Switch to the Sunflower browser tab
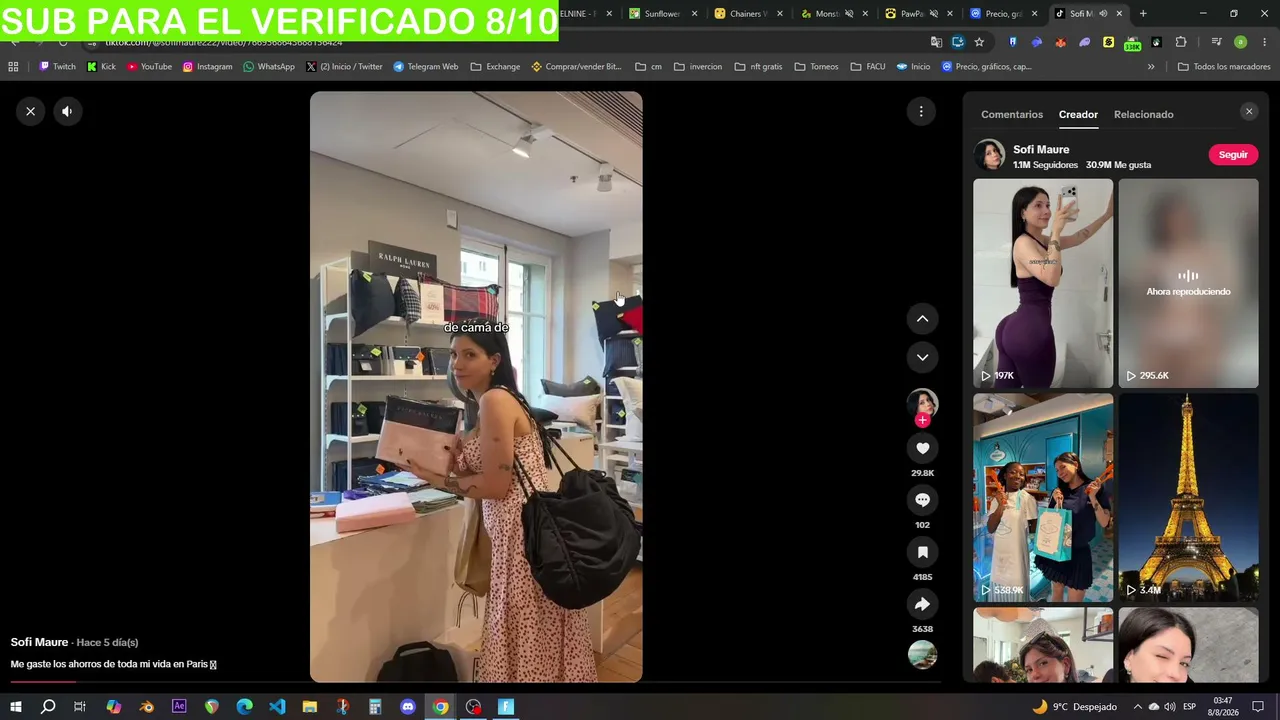The width and height of the screenshot is (1280, 720). [x=662, y=14]
